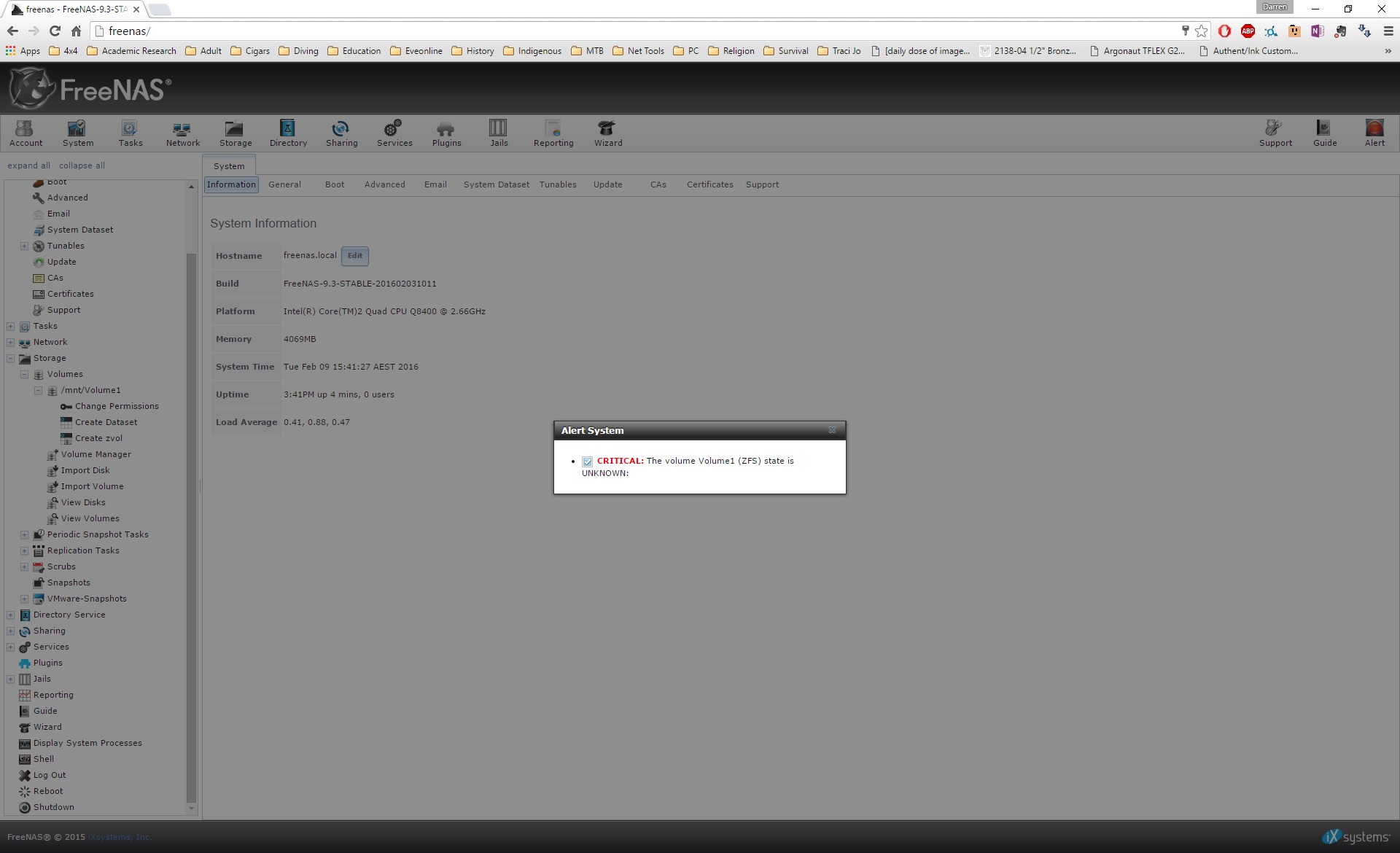
Task: Expand the Jails tree node
Action: (x=10, y=679)
